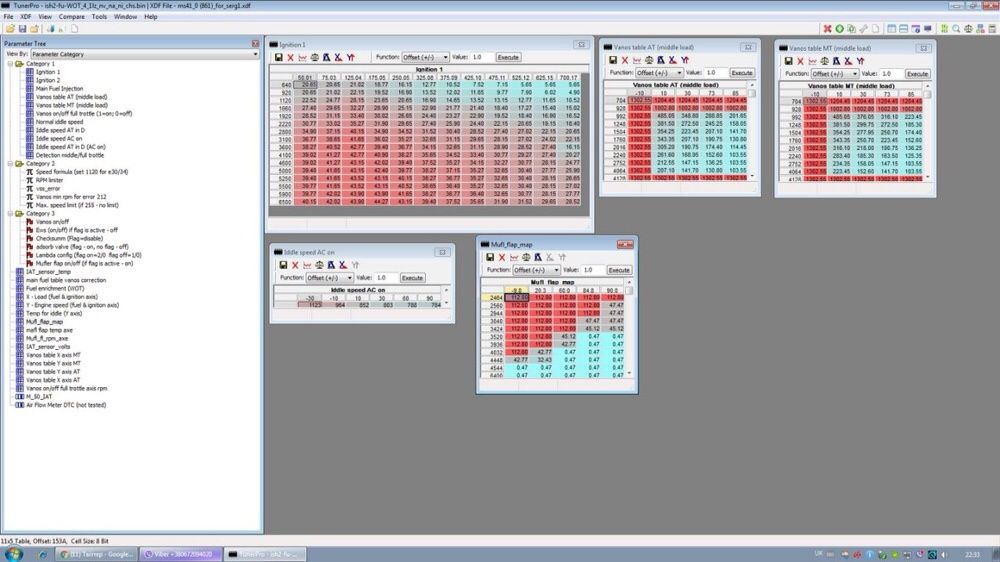The height and width of the screenshot is (562, 1000).
Task: Click the Y axis icon in Vanos table AT toolbar
Action: (684, 60)
